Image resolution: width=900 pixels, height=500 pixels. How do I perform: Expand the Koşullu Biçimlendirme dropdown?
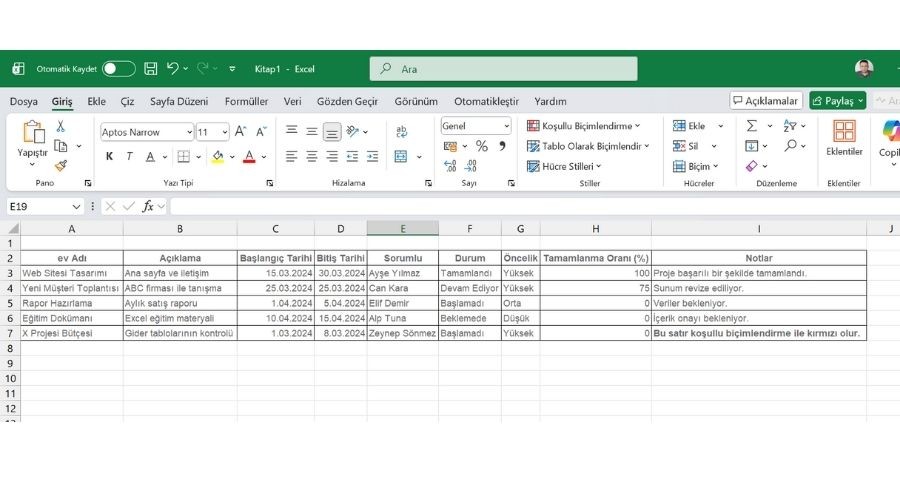click(588, 127)
